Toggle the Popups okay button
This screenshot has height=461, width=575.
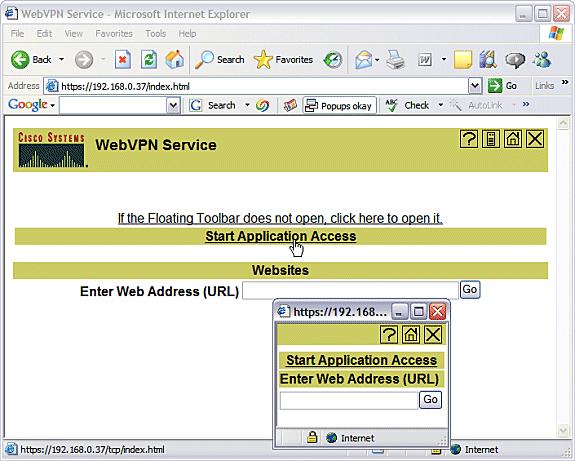tap(340, 106)
